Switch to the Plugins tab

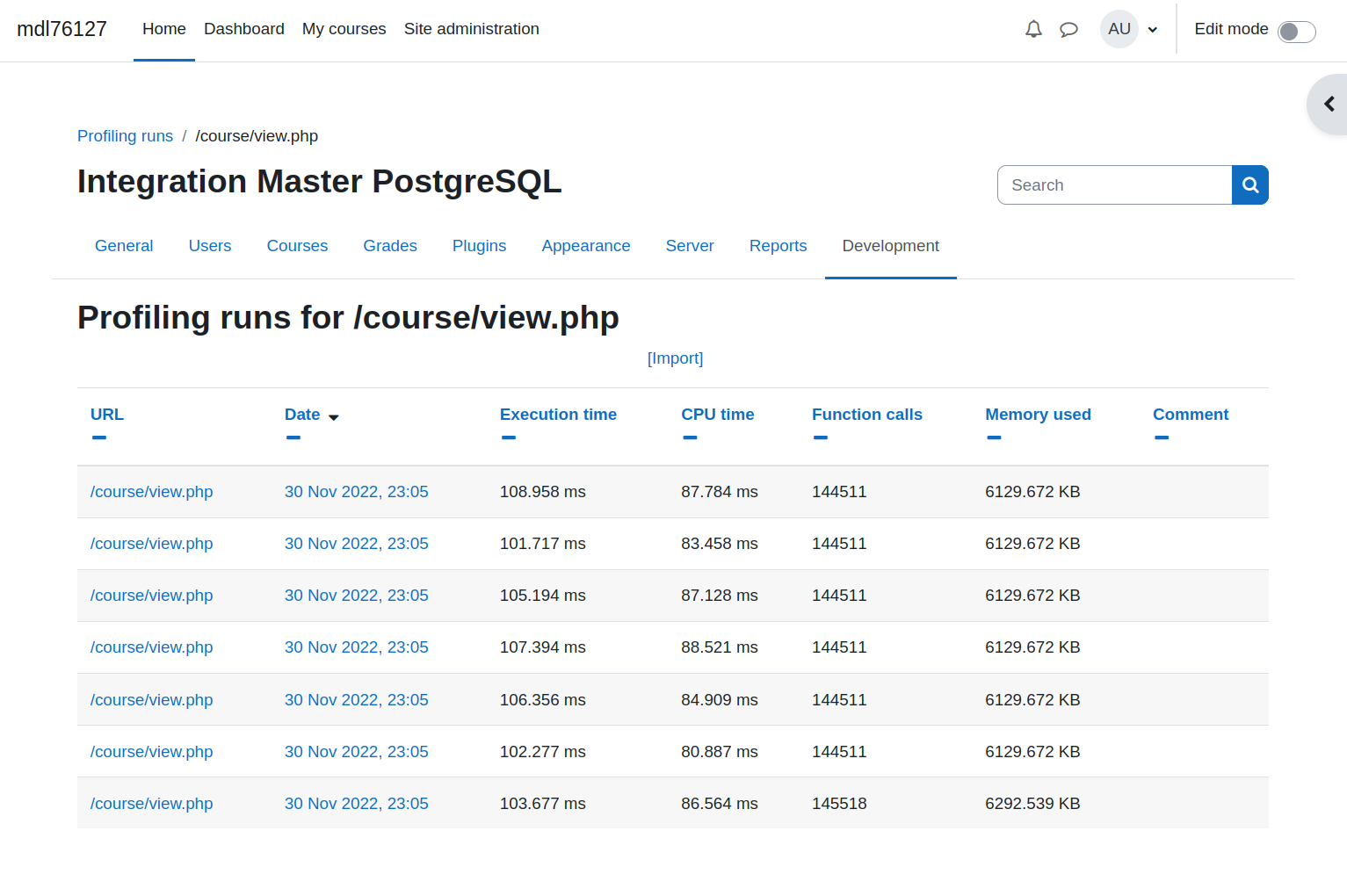(480, 246)
